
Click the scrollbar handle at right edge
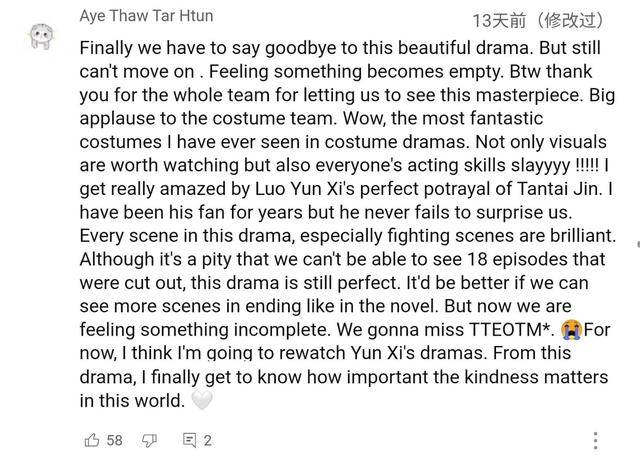click(638, 244)
